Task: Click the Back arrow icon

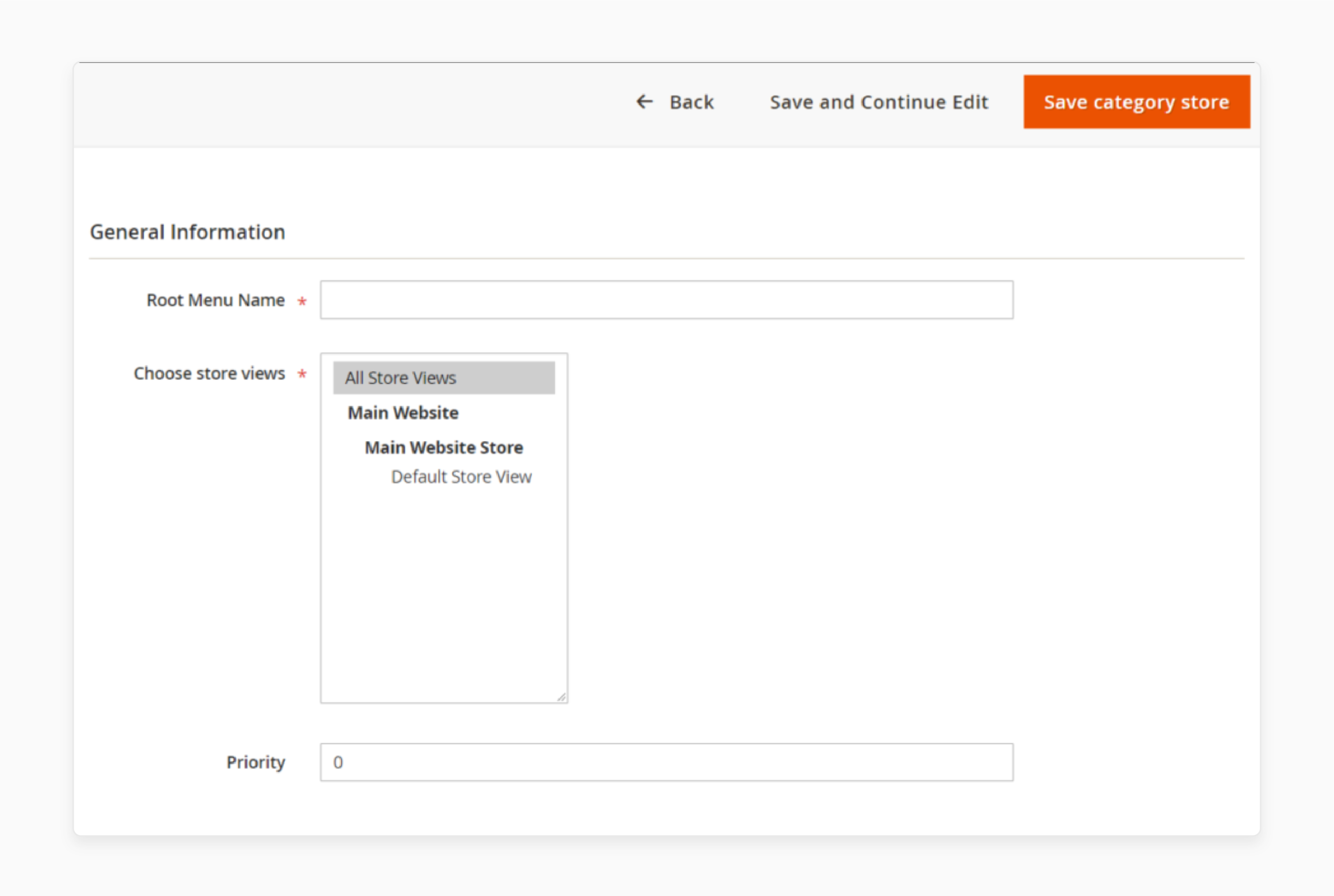Action: (x=644, y=102)
